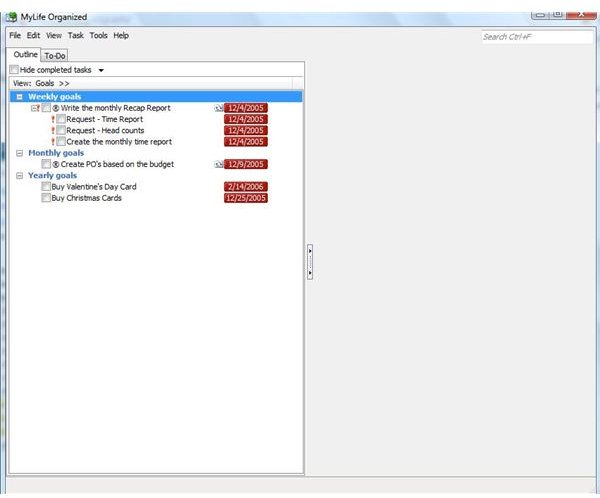The image size is (600, 498).
Task: Click in the Search Ctrl+F field
Action: 537,37
